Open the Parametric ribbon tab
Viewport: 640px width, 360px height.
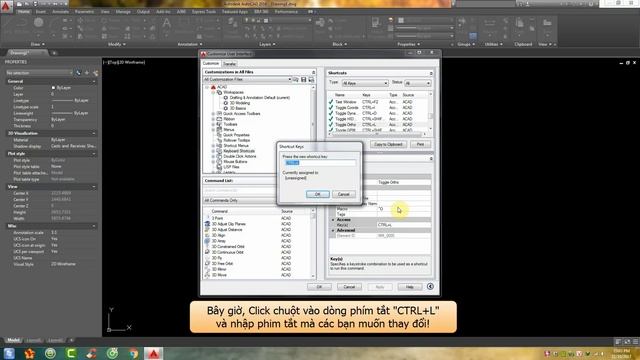tap(84, 12)
